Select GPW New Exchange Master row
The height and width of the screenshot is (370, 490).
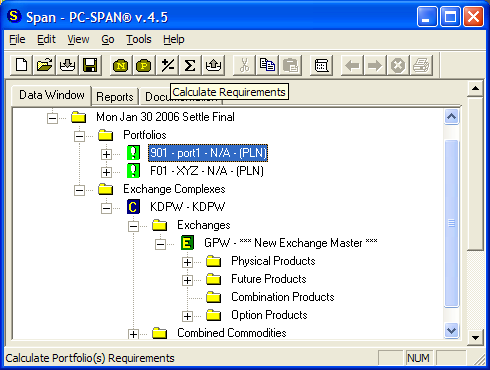coord(291,243)
